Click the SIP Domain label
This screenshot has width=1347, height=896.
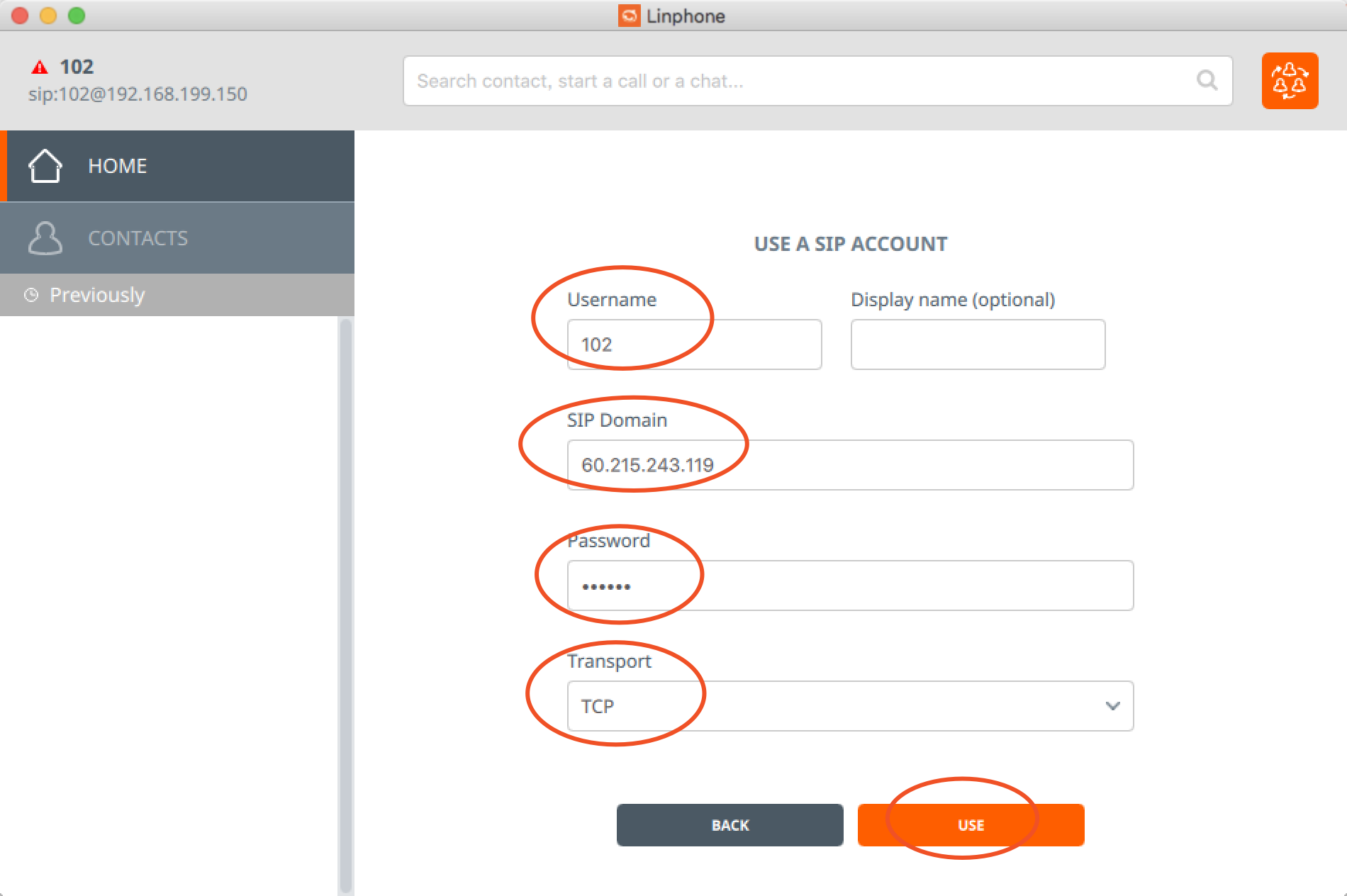(617, 420)
